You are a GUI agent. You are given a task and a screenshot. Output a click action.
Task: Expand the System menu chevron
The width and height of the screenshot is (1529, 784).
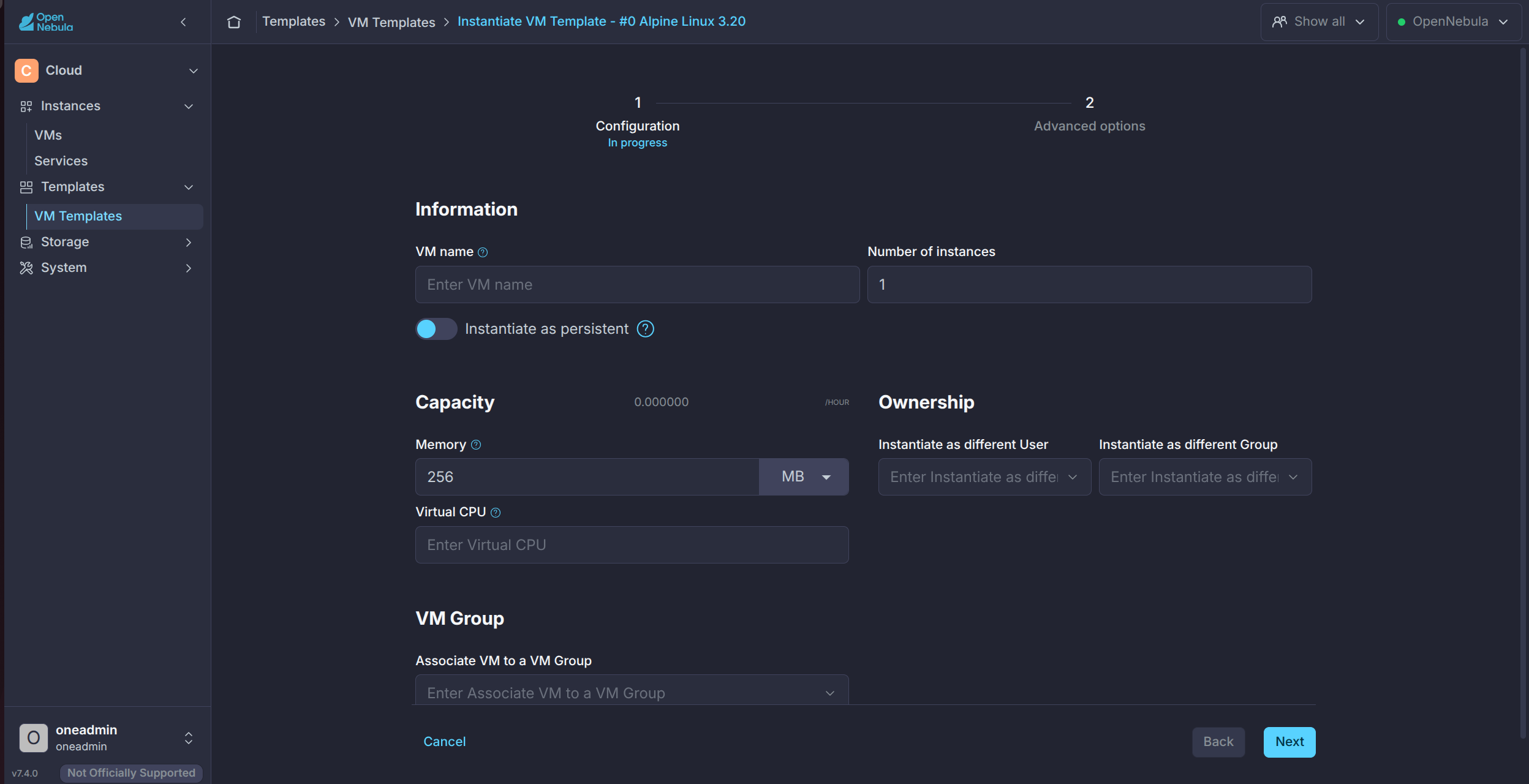pyautogui.click(x=189, y=268)
